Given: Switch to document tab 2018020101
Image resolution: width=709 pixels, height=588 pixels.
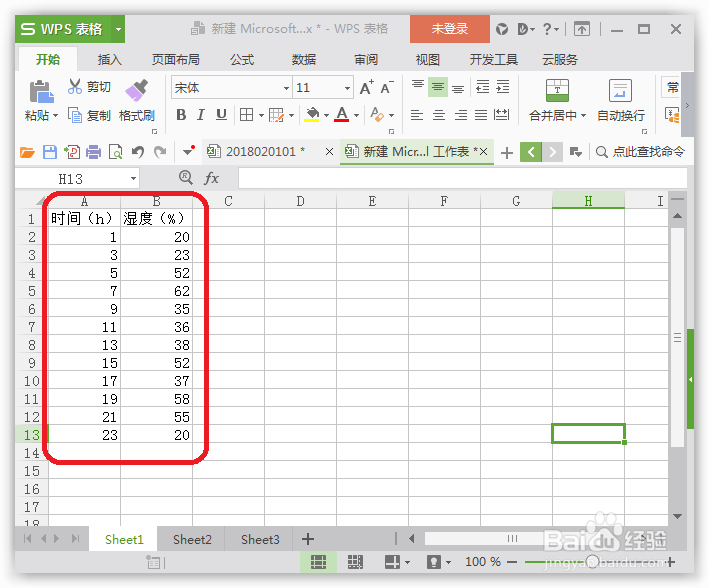Looking at the screenshot, I should [x=265, y=152].
